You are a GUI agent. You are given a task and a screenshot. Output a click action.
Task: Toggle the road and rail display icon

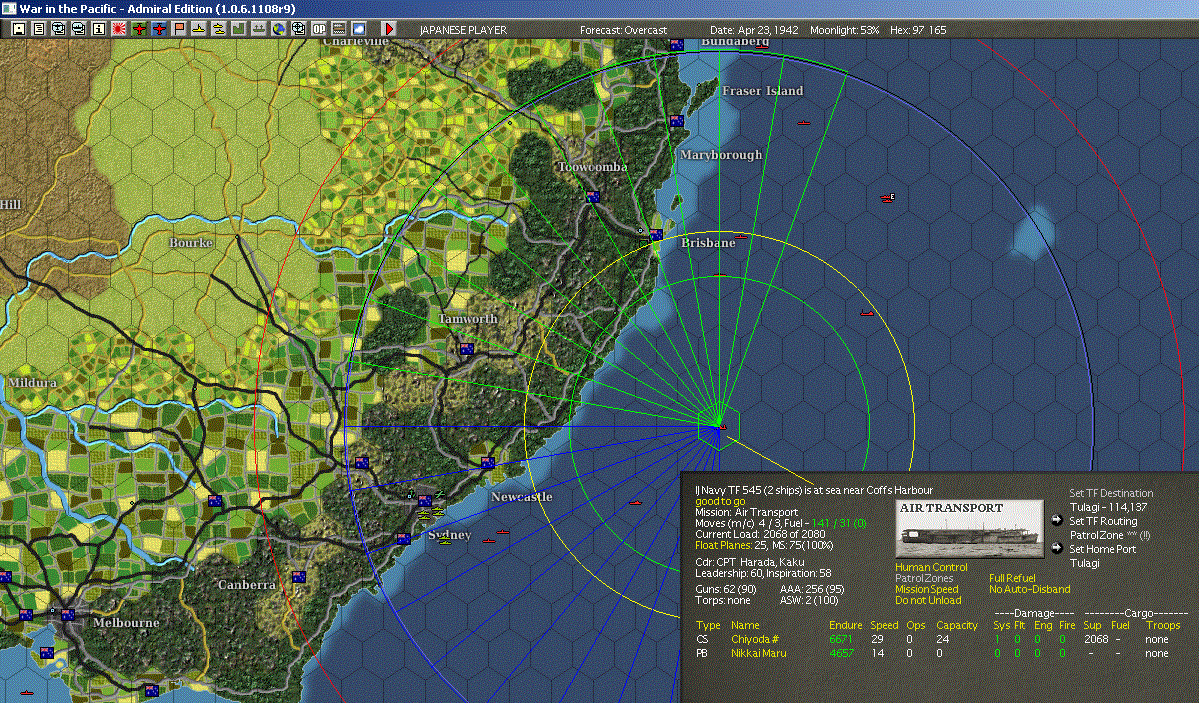tap(339, 29)
